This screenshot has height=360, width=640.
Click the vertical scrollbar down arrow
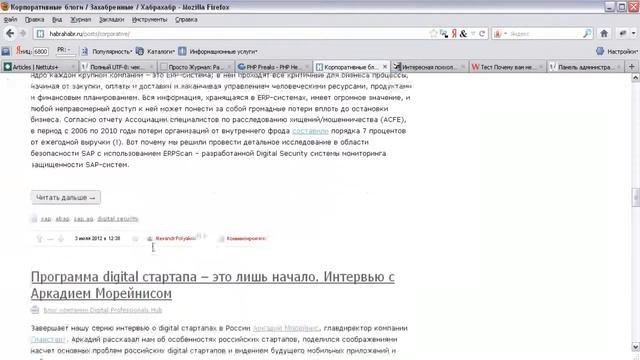coord(636,347)
